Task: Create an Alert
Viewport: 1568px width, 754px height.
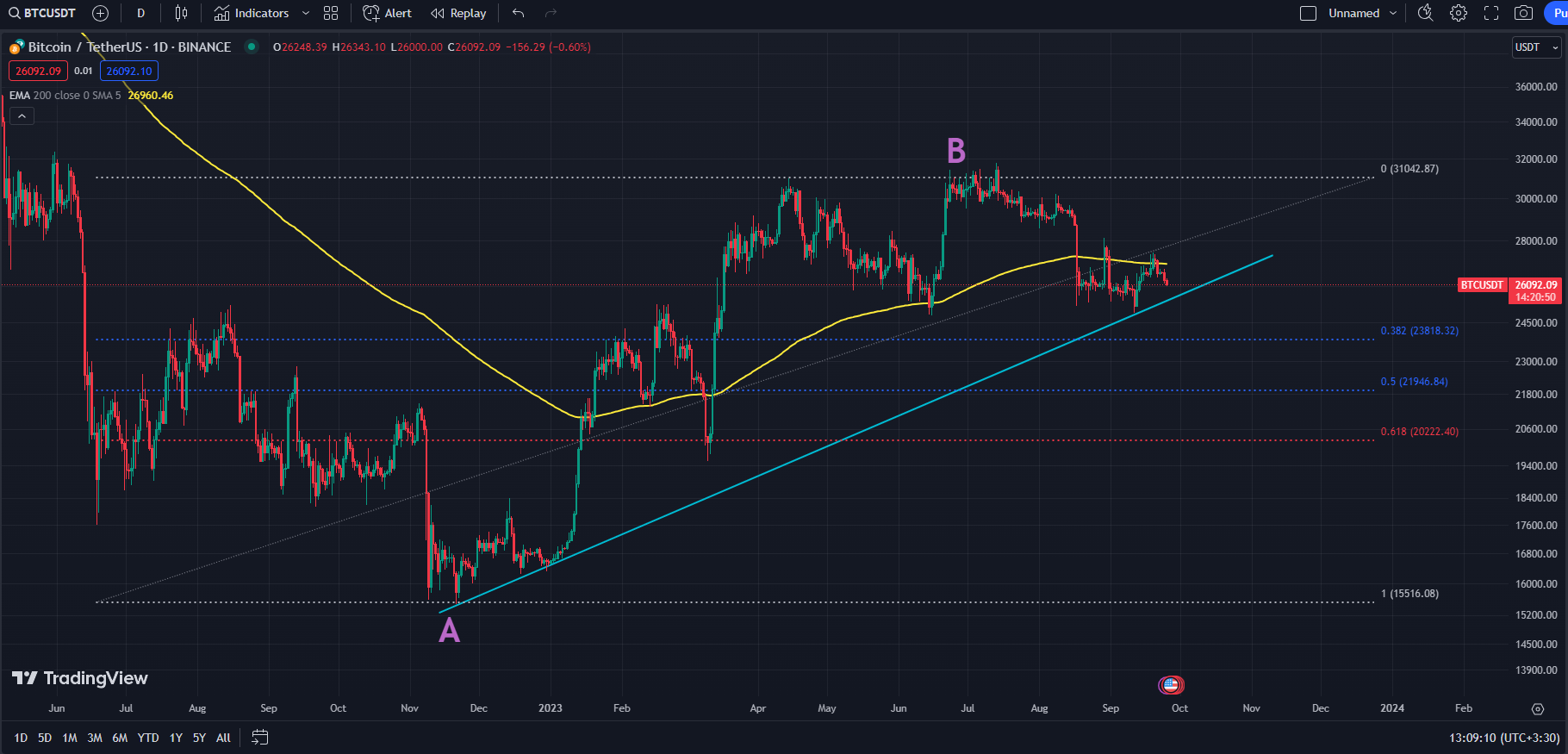Action: coord(388,13)
